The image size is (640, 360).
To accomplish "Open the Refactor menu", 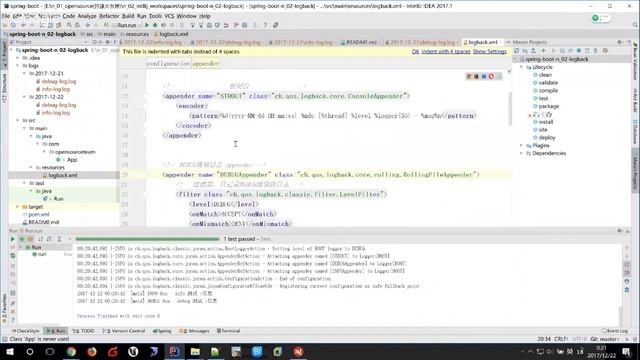I will pyautogui.click(x=109, y=16).
